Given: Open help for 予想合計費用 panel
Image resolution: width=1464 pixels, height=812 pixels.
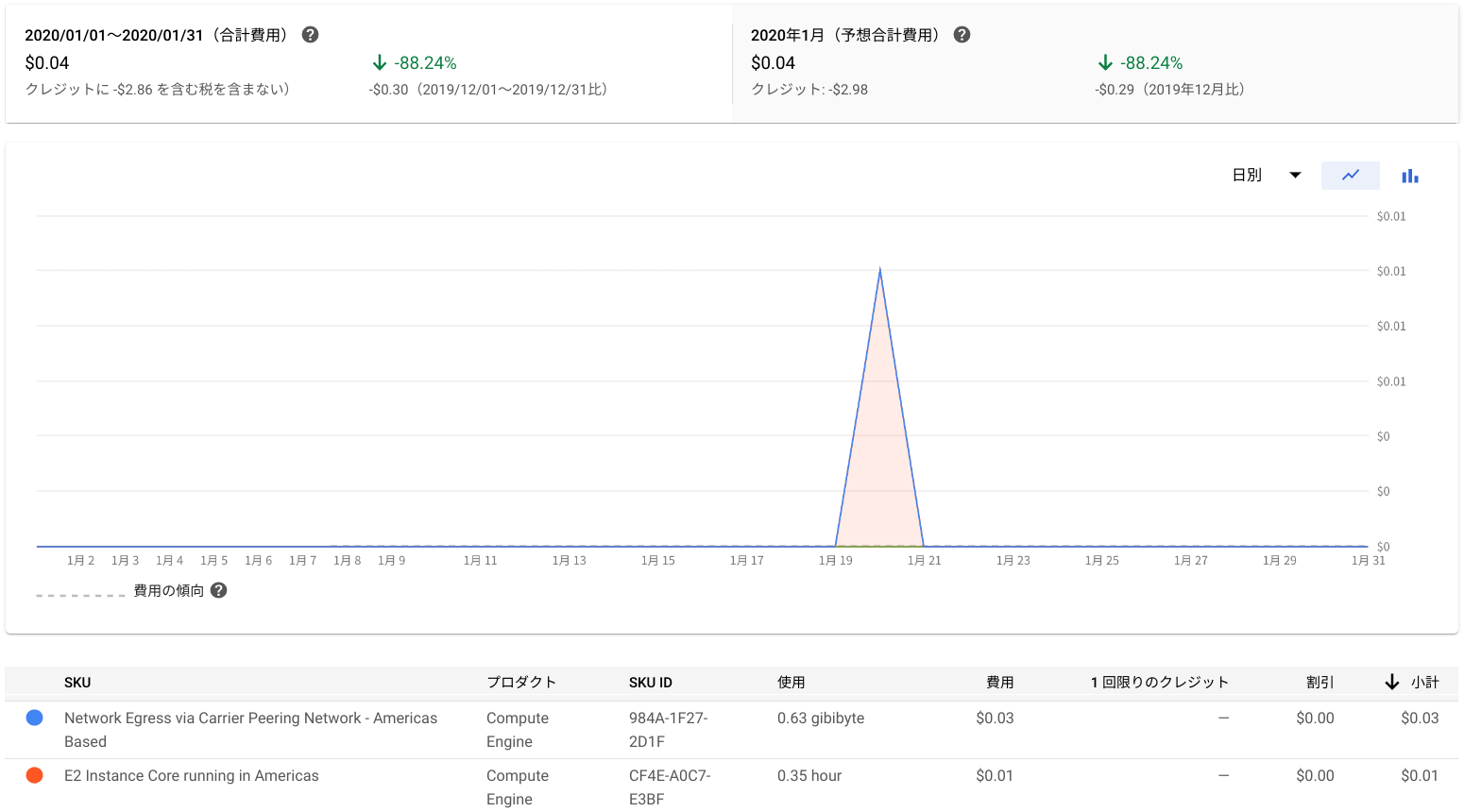Looking at the screenshot, I should pos(961,33).
